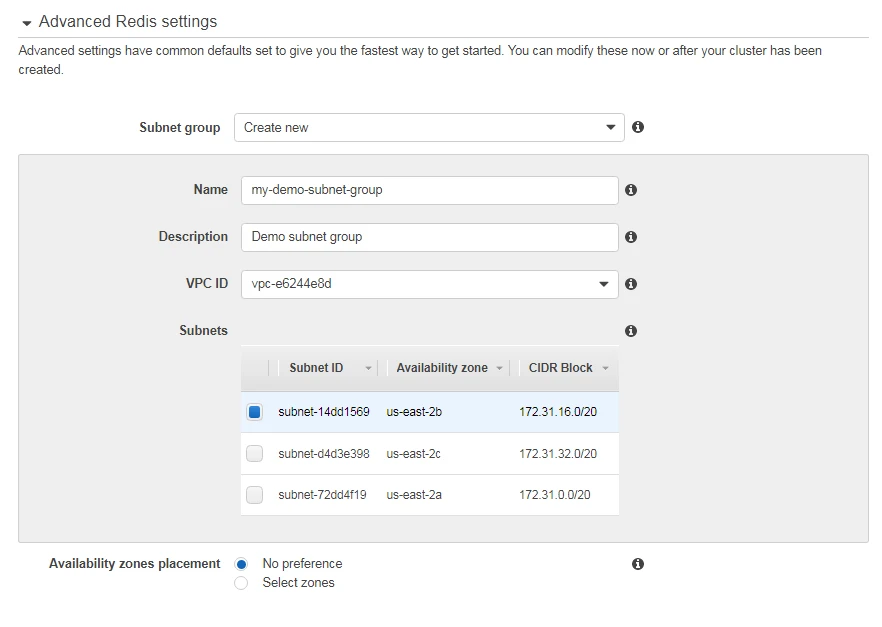This screenshot has height=627, width=882.
Task: Uncheck subnet-14dd1569 checkbox
Action: tap(255, 412)
